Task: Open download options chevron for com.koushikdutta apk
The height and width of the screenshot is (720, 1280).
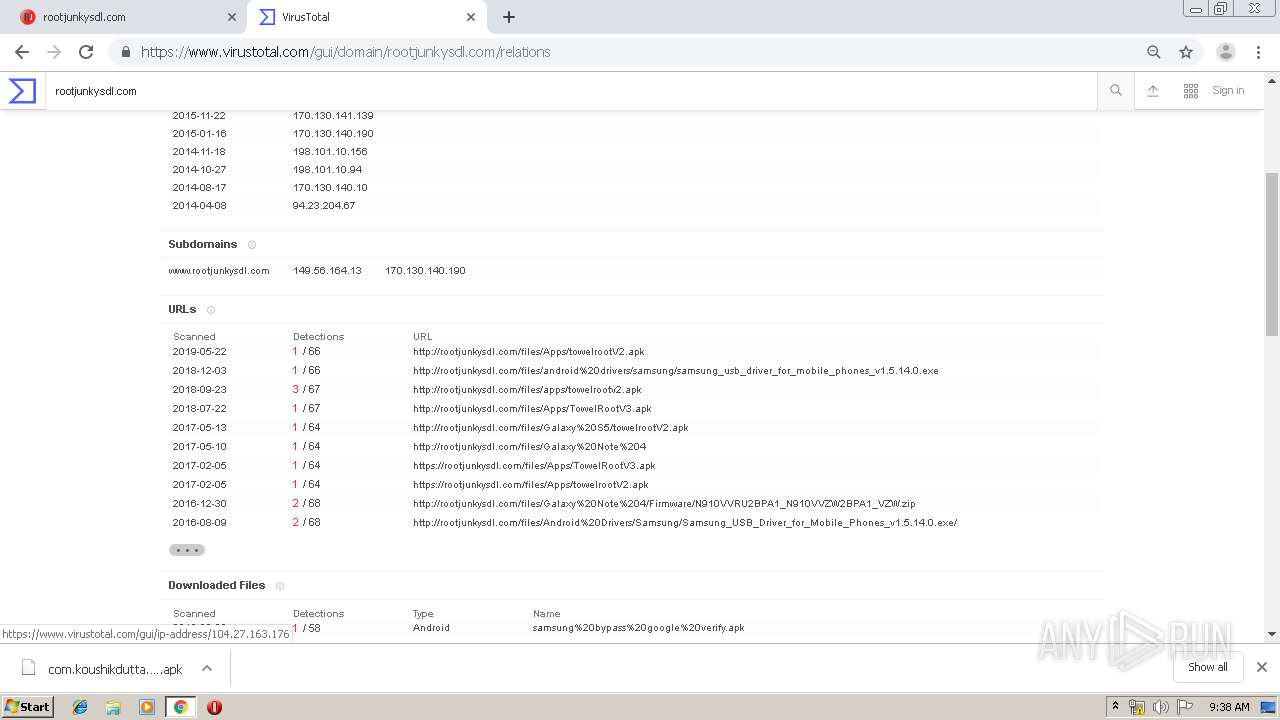Action: click(207, 668)
